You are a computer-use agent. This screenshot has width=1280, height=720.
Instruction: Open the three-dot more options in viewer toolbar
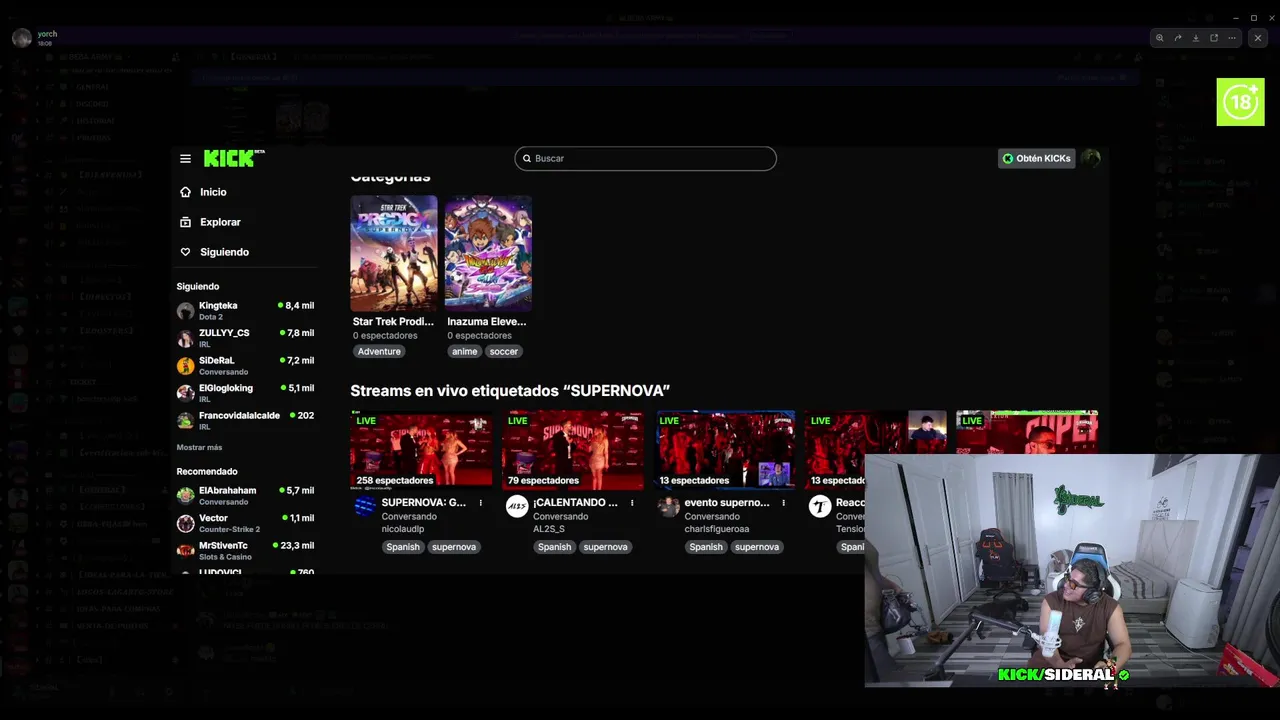[1232, 38]
